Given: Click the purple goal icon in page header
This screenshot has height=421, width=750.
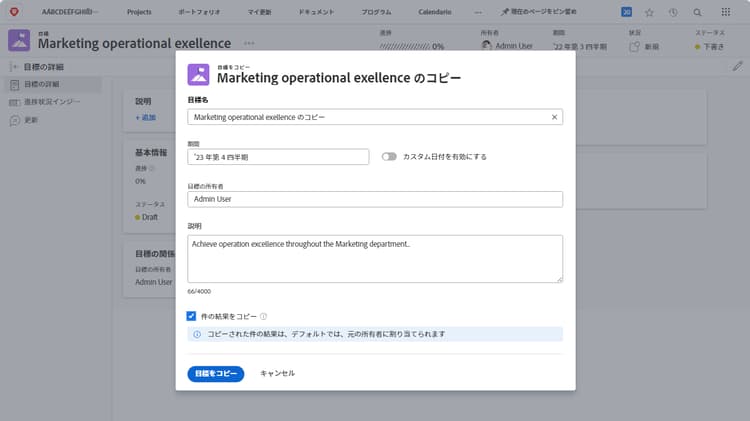Looking at the screenshot, I should (19, 40).
